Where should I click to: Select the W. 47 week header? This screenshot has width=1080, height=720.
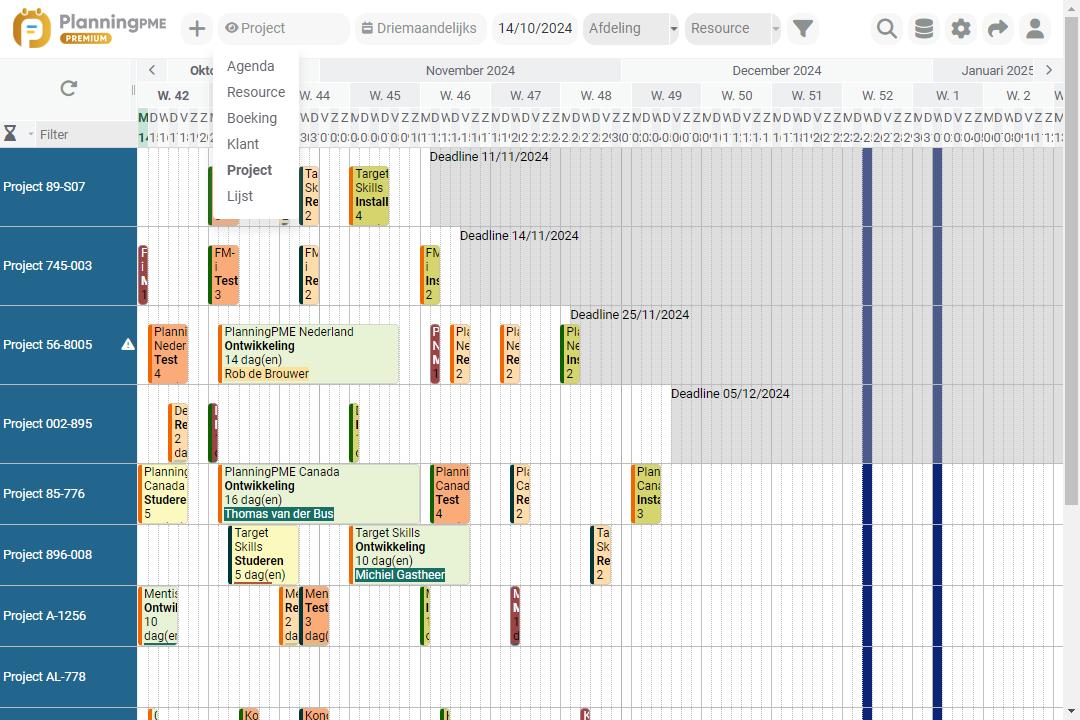pos(524,95)
